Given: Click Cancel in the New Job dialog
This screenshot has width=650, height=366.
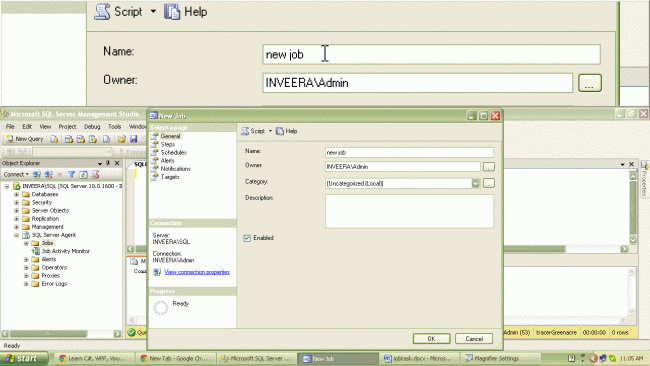Looking at the screenshot, I should [474, 339].
